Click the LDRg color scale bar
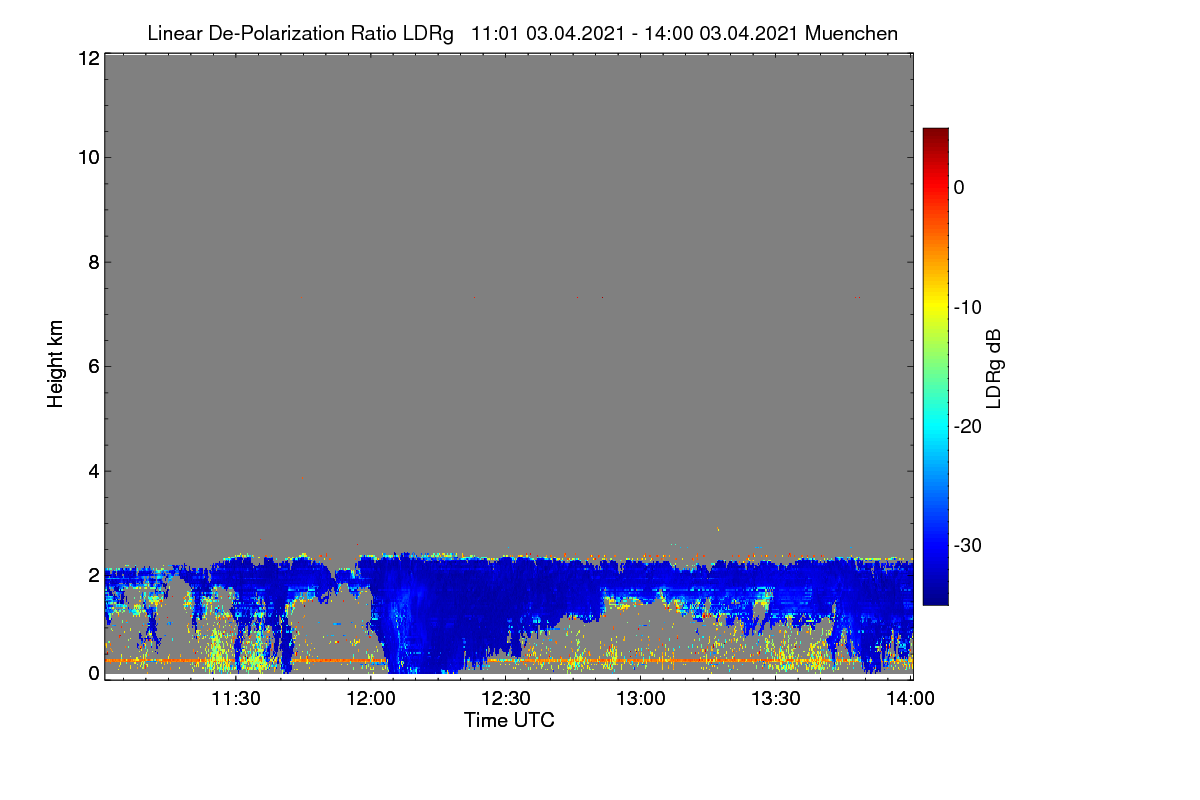The width and height of the screenshot is (1200, 800). click(935, 366)
